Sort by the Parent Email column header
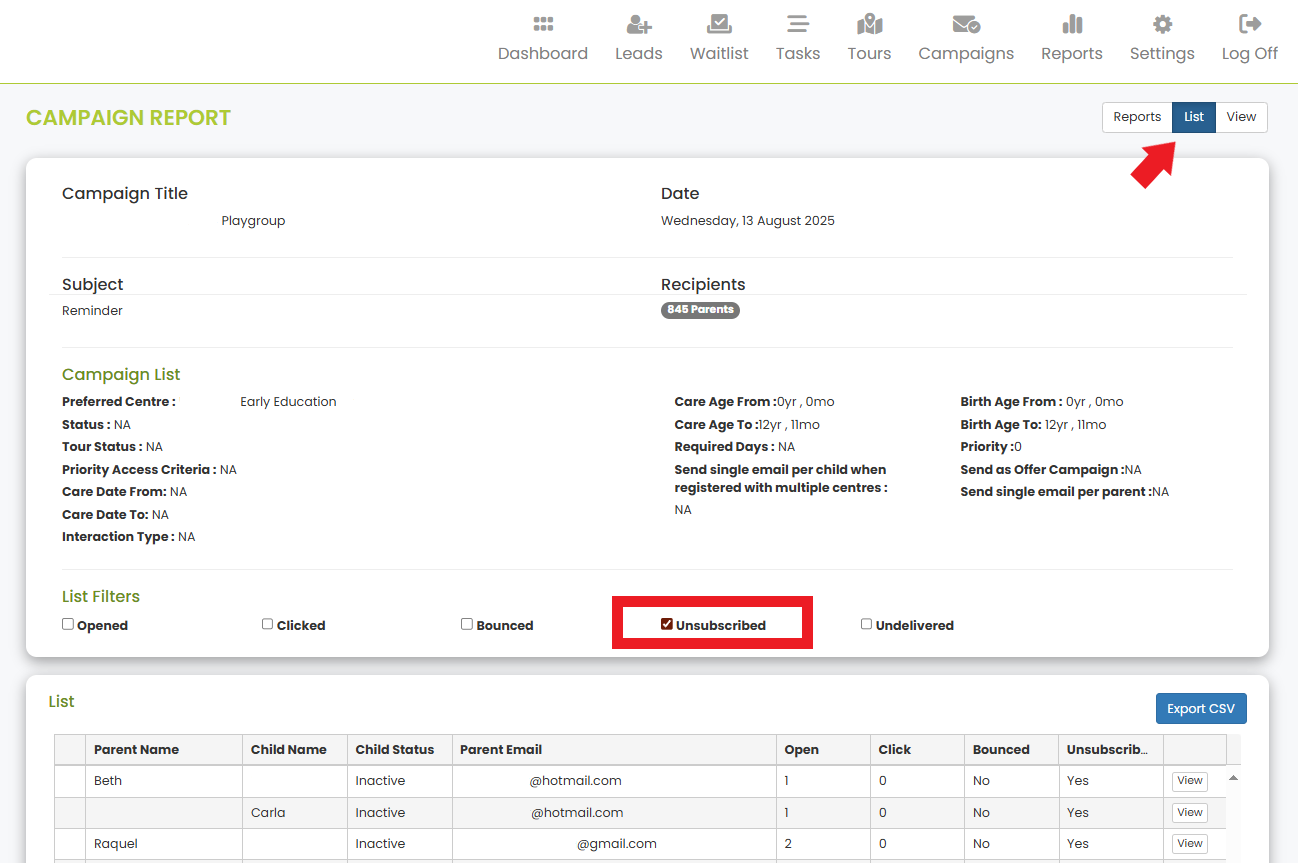1298x863 pixels. pos(501,750)
